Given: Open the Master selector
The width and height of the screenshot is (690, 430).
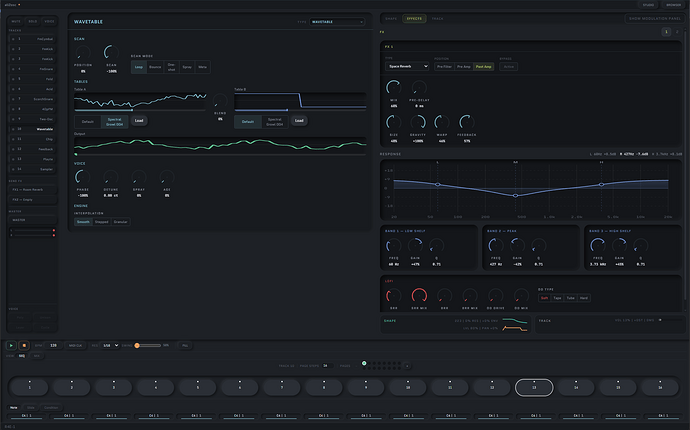Looking at the screenshot, I should 32,220.
